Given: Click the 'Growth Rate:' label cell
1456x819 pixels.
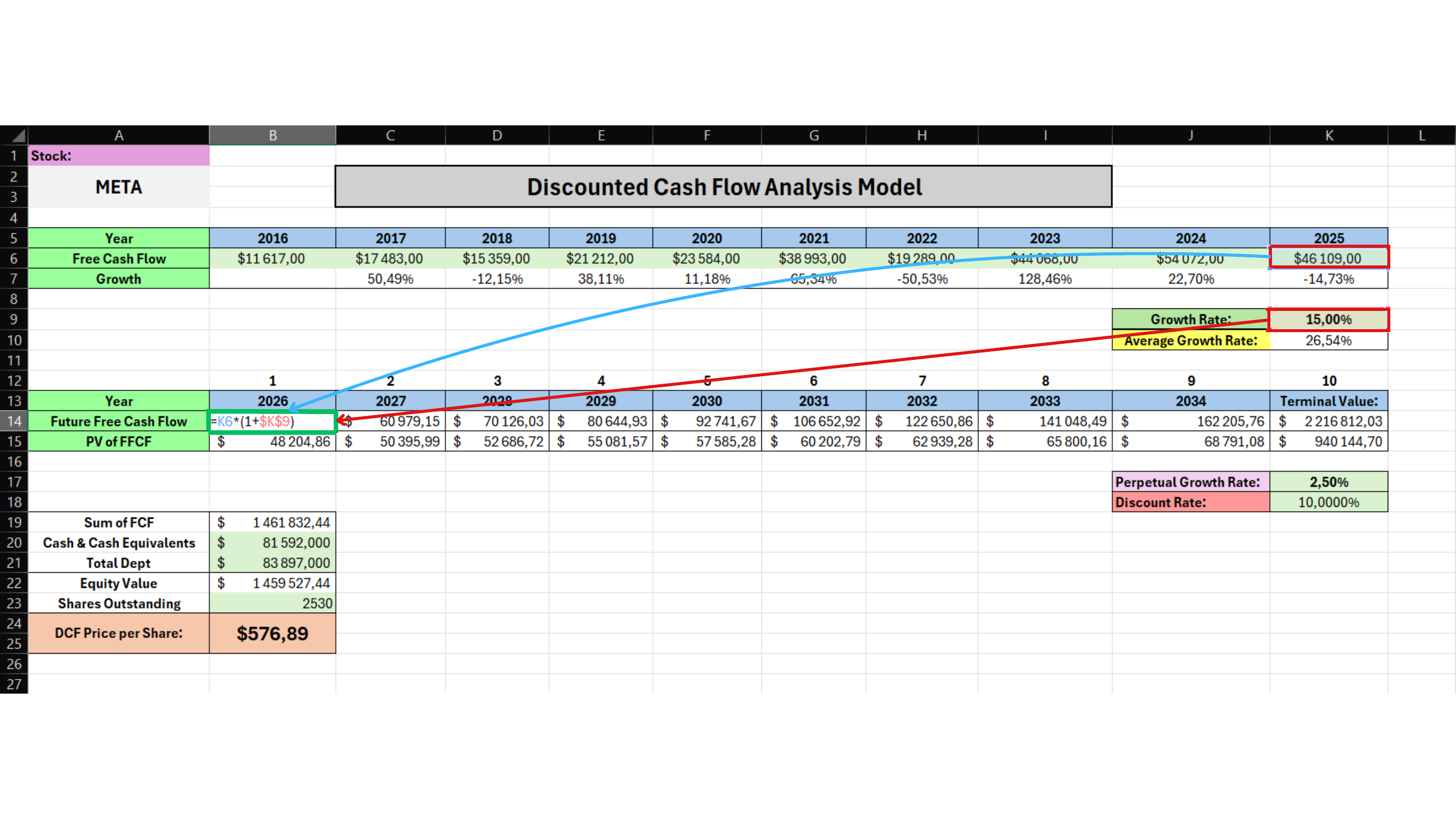Looking at the screenshot, I should tap(1191, 320).
